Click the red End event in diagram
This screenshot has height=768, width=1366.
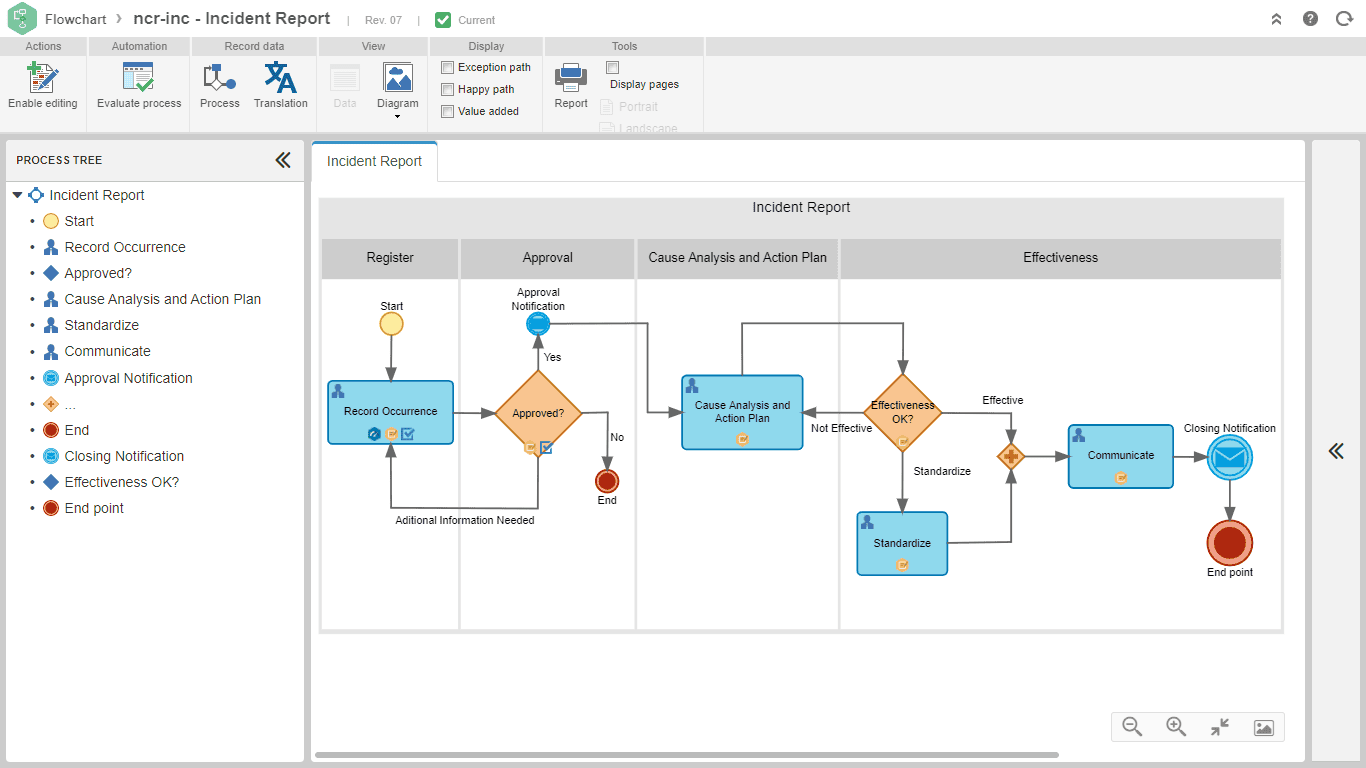coord(607,481)
